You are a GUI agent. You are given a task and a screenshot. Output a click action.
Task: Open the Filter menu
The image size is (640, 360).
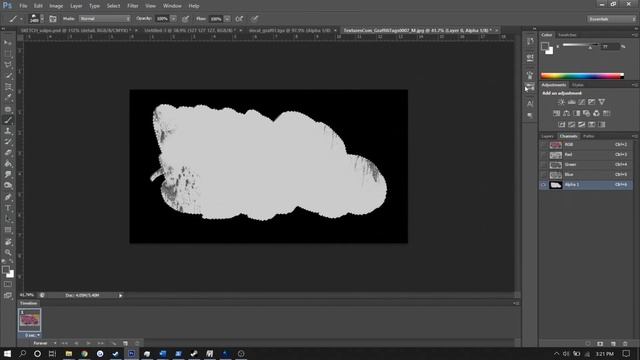click(x=133, y=6)
